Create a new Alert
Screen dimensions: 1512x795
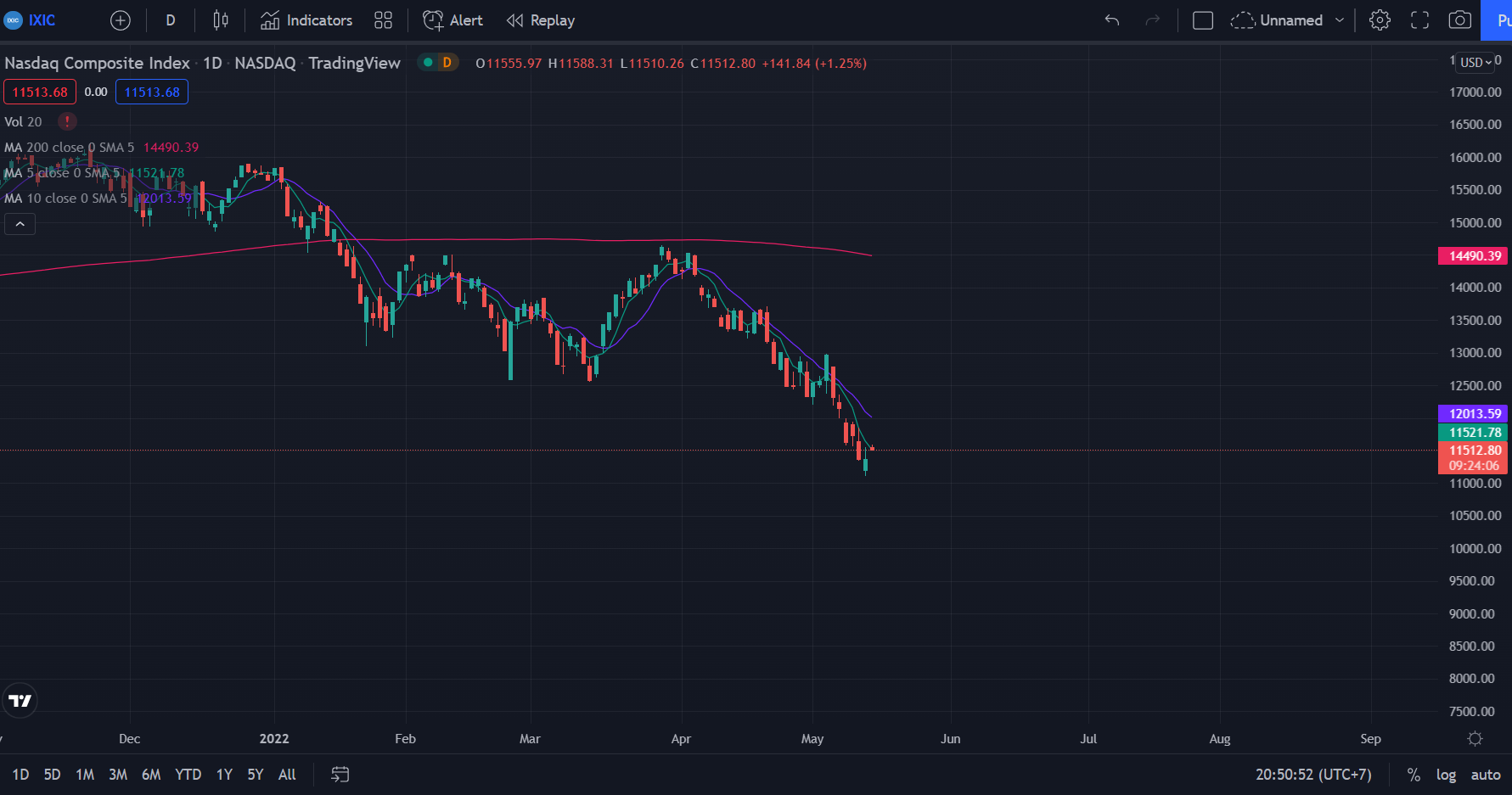(453, 20)
